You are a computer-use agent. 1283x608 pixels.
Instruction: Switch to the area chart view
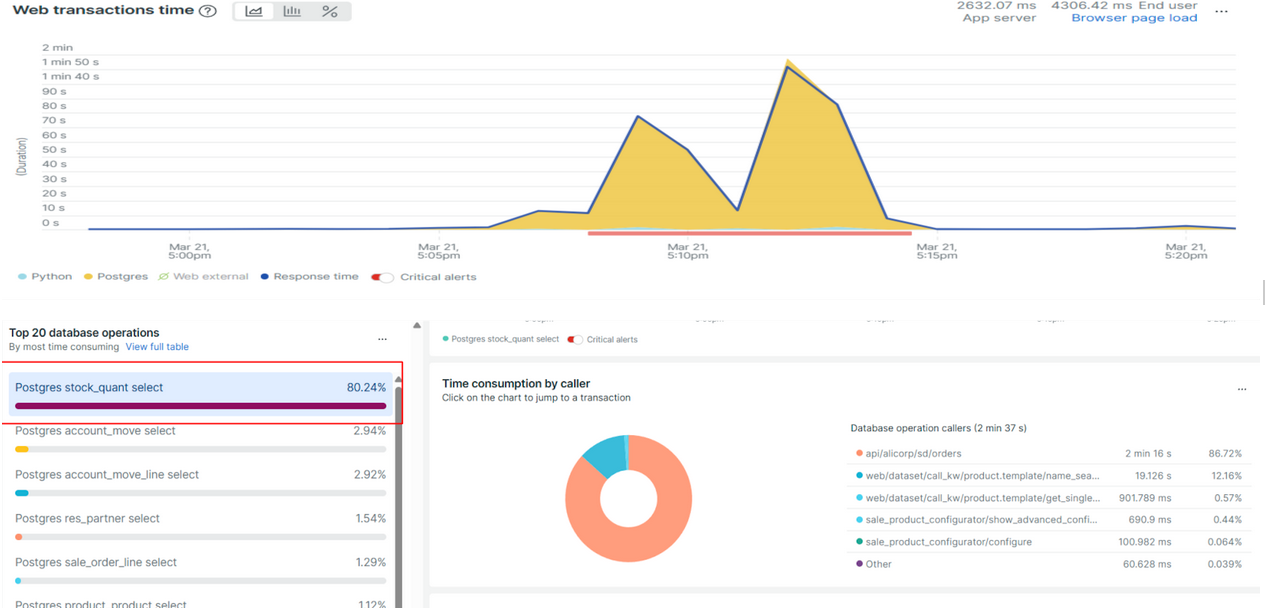[254, 12]
